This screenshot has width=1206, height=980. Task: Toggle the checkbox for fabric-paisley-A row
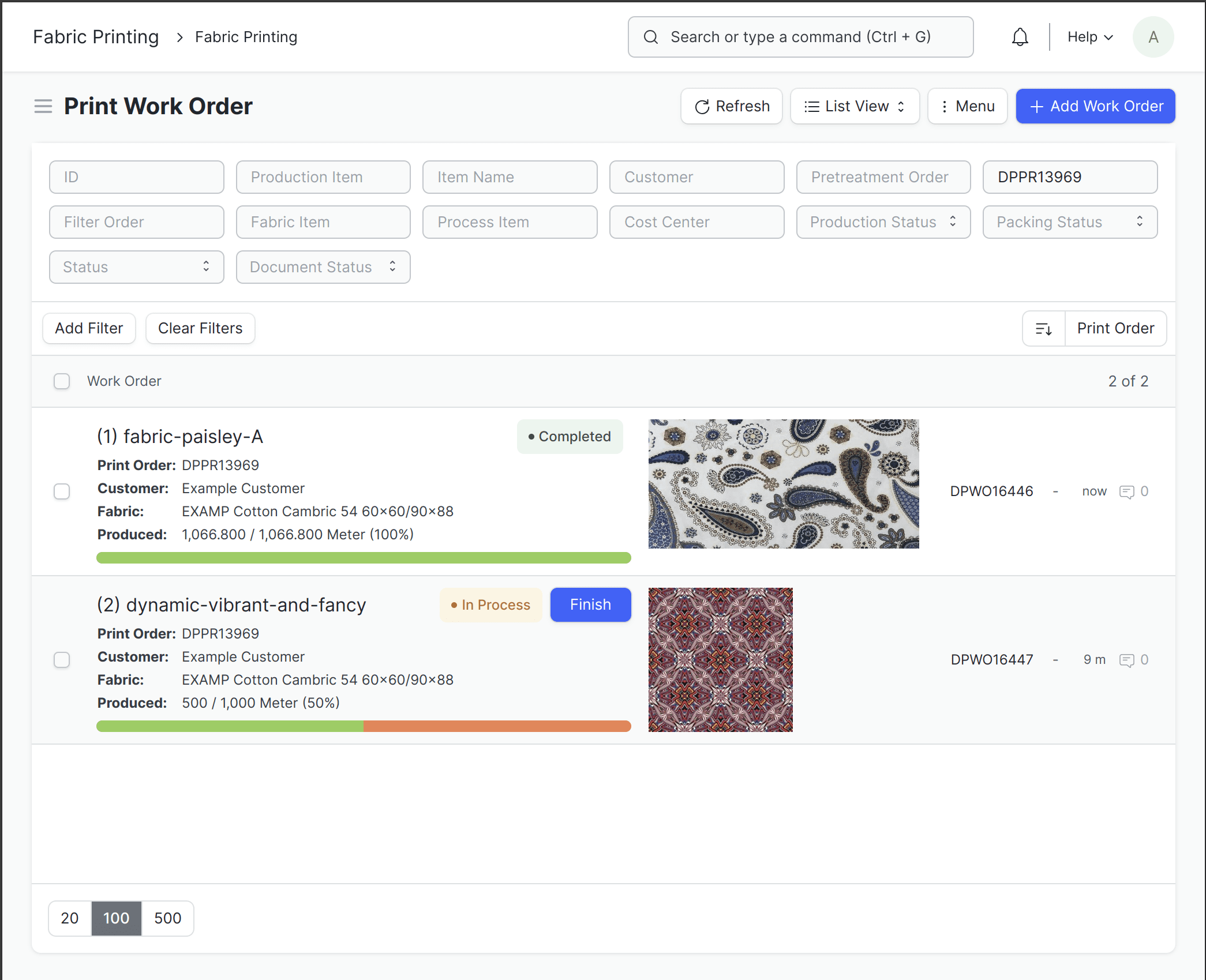coord(62,491)
